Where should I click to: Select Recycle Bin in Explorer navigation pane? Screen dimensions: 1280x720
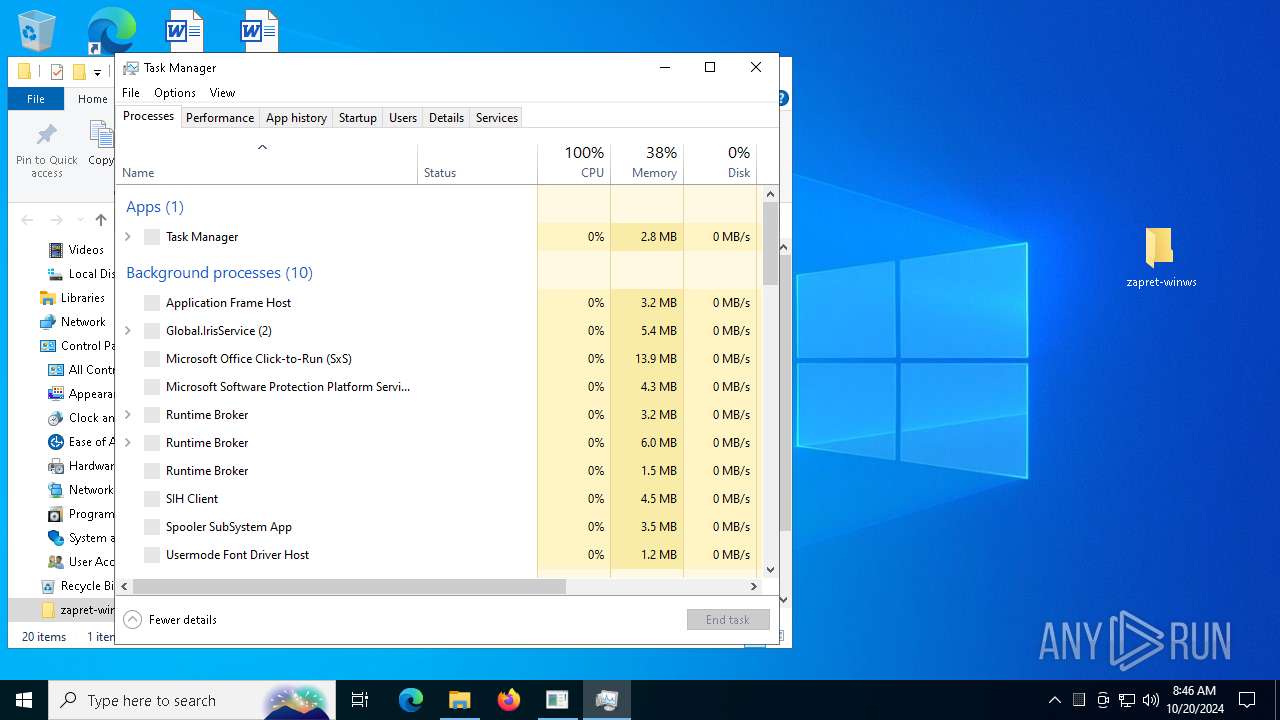tap(78, 586)
